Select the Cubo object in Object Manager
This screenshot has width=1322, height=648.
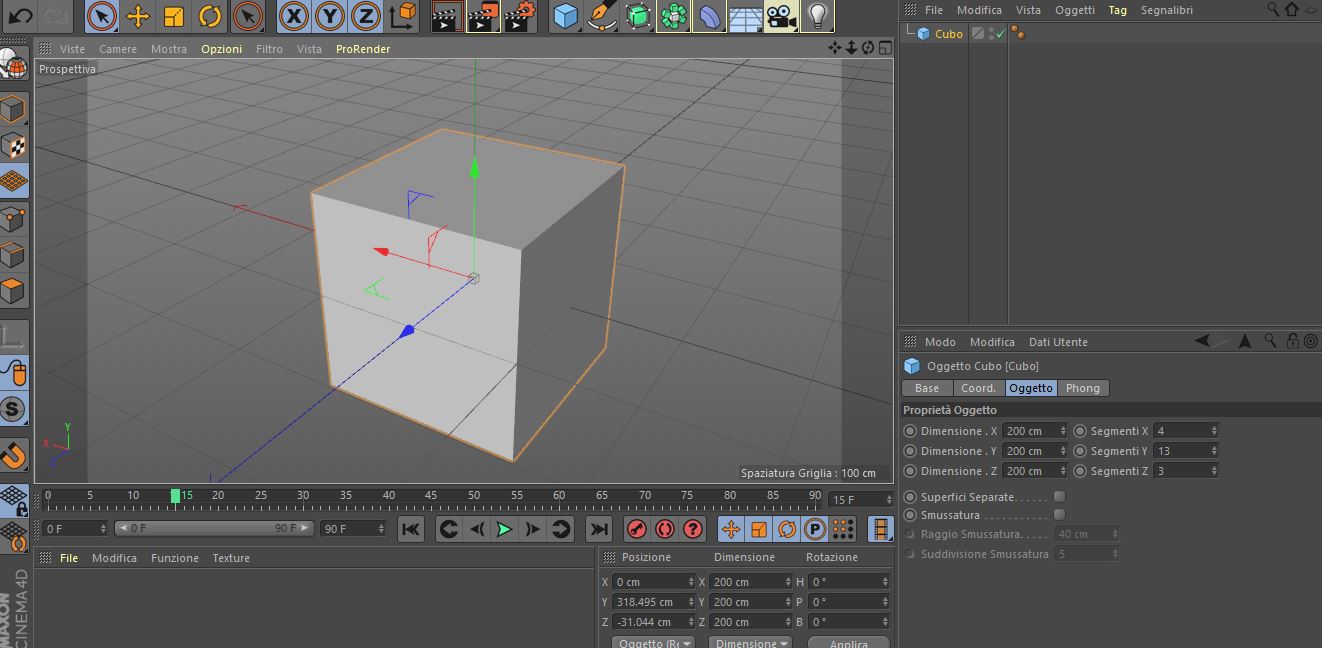[x=948, y=34]
